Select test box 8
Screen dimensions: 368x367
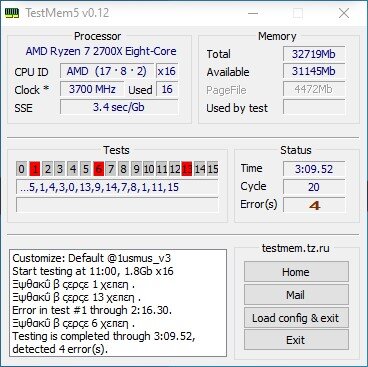tap(123, 169)
